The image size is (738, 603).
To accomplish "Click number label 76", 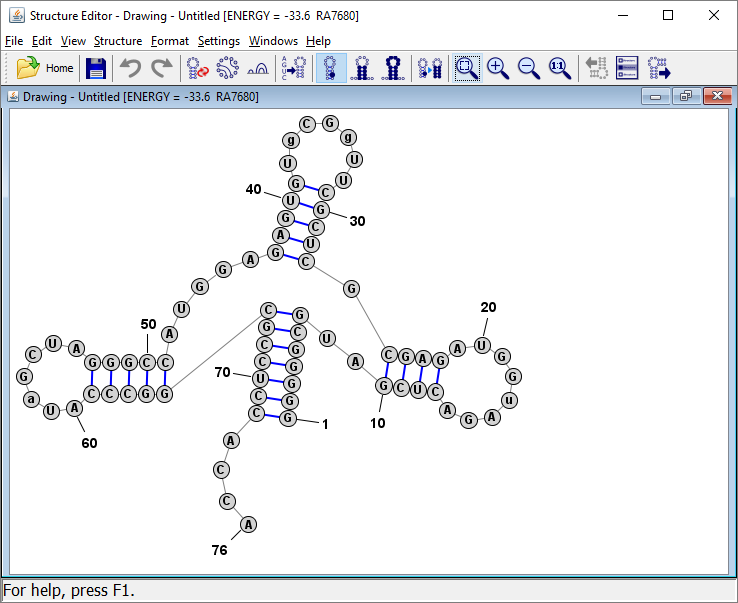I will (219, 550).
